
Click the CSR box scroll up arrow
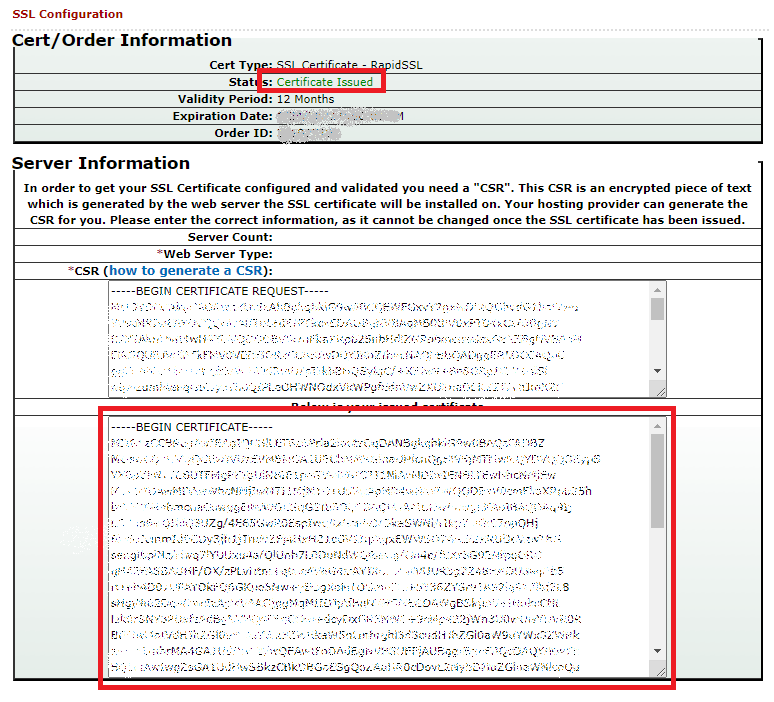(657, 289)
